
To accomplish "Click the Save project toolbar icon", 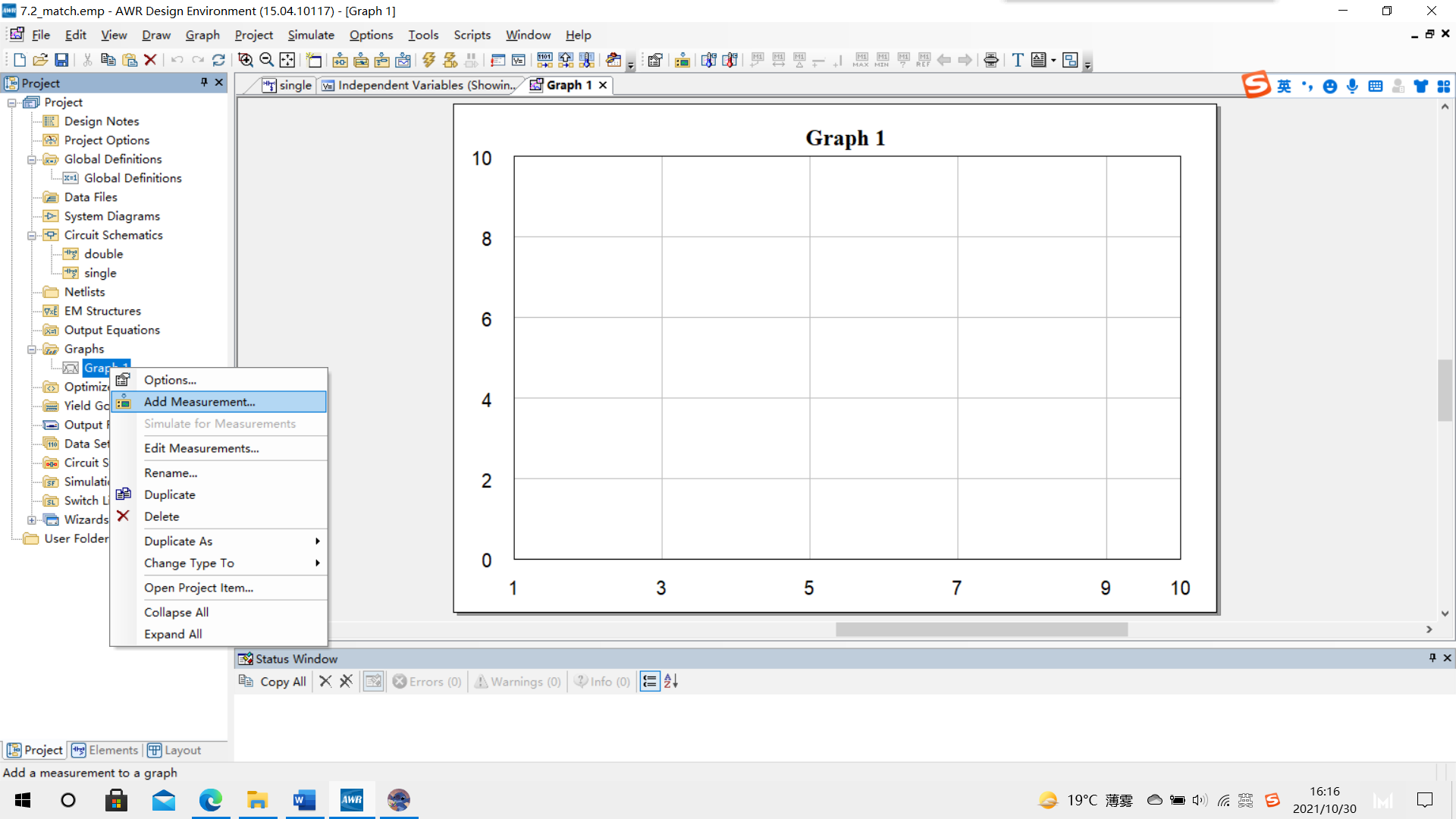I will click(x=62, y=60).
